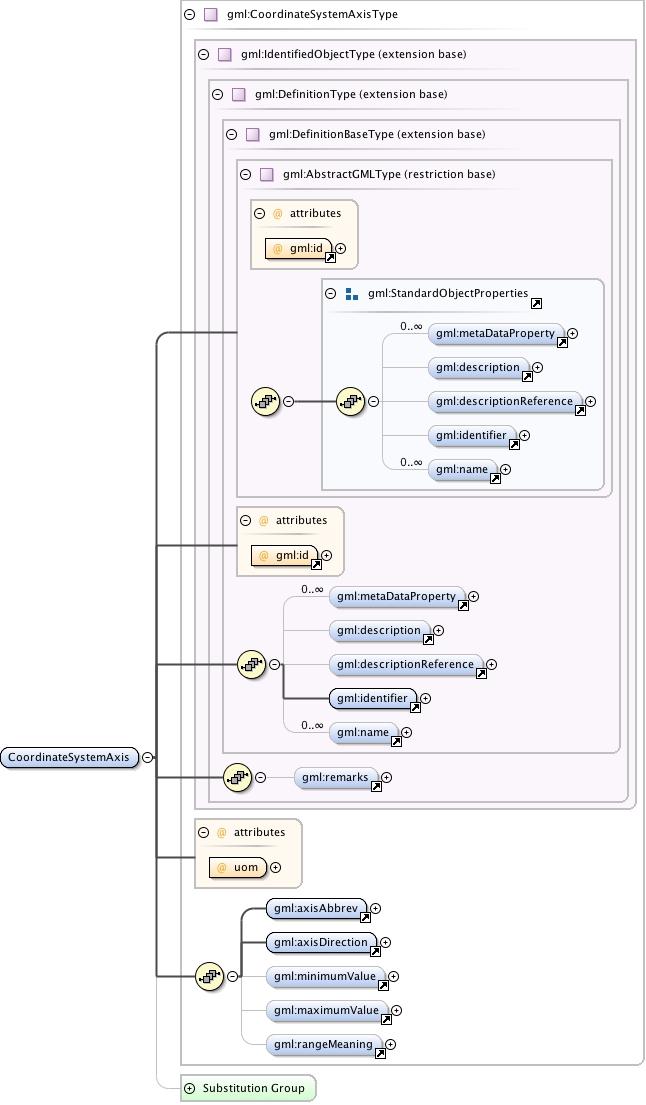Click sequence icon for DefinitionBaseType elements
Image resolution: width=646 pixels, height=1105 pixels.
click(x=251, y=664)
